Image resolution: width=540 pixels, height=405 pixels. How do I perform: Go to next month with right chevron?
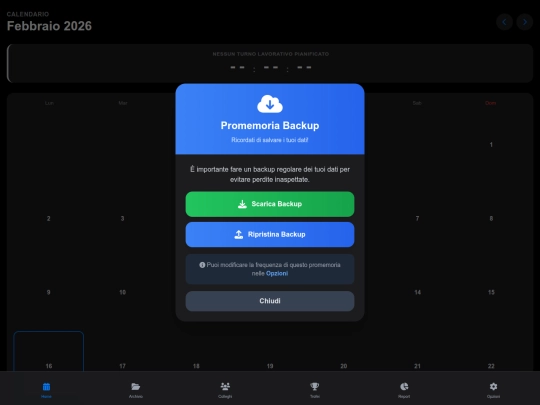click(x=525, y=22)
